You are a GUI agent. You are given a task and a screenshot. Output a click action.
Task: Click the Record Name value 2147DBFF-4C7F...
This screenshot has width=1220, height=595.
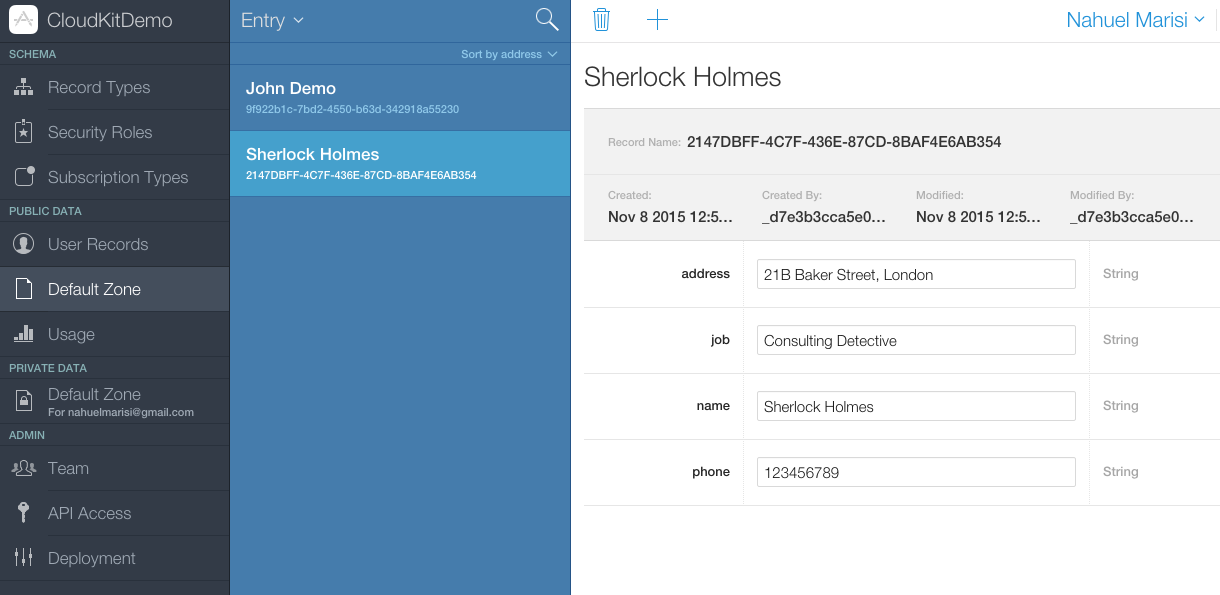[844, 142]
